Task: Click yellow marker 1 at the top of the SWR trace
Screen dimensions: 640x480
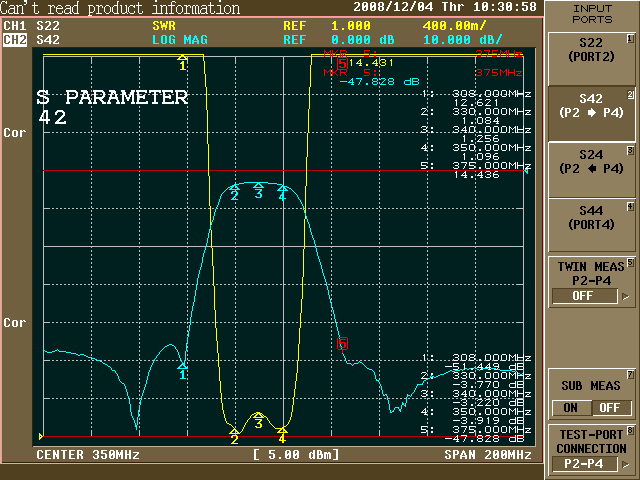Action: tap(182, 62)
